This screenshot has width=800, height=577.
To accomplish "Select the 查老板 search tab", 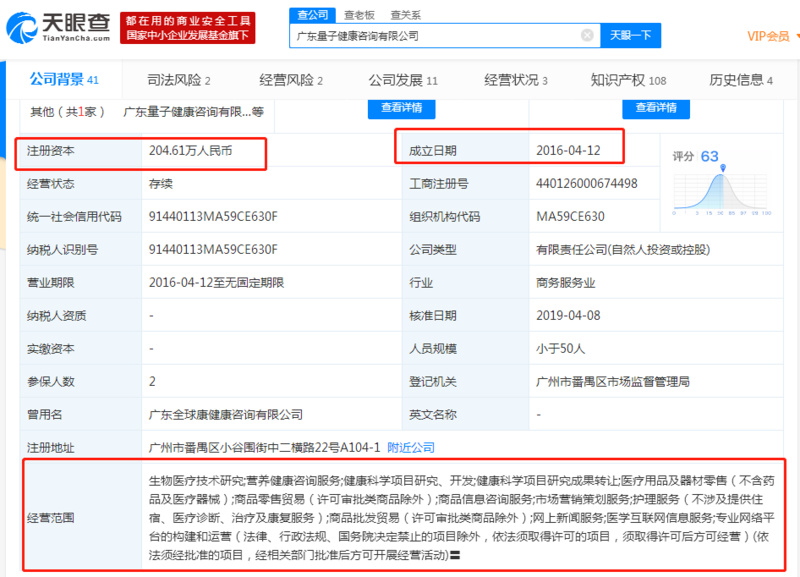I will [359, 15].
